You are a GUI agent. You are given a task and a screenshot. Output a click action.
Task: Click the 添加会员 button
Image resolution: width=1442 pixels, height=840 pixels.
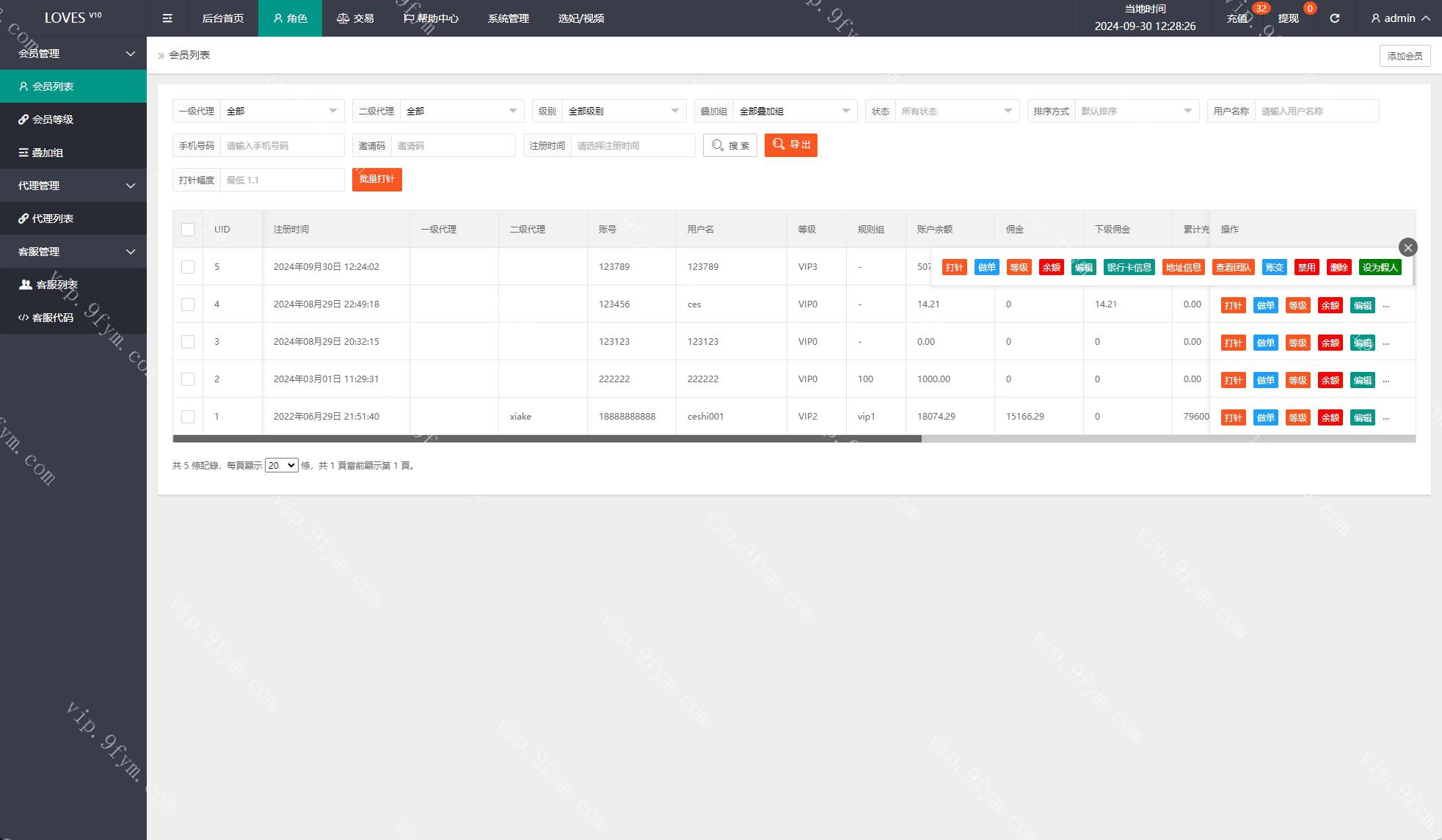[x=1405, y=56]
